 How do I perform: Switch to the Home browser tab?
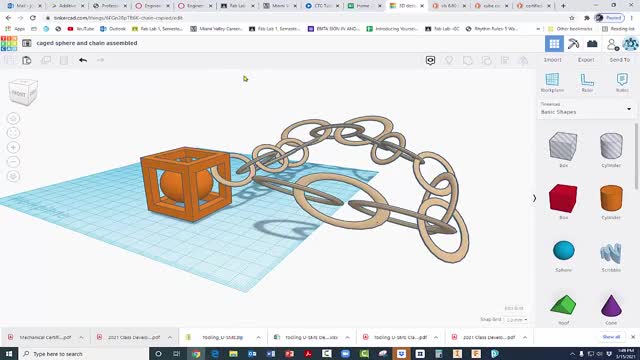363,6
